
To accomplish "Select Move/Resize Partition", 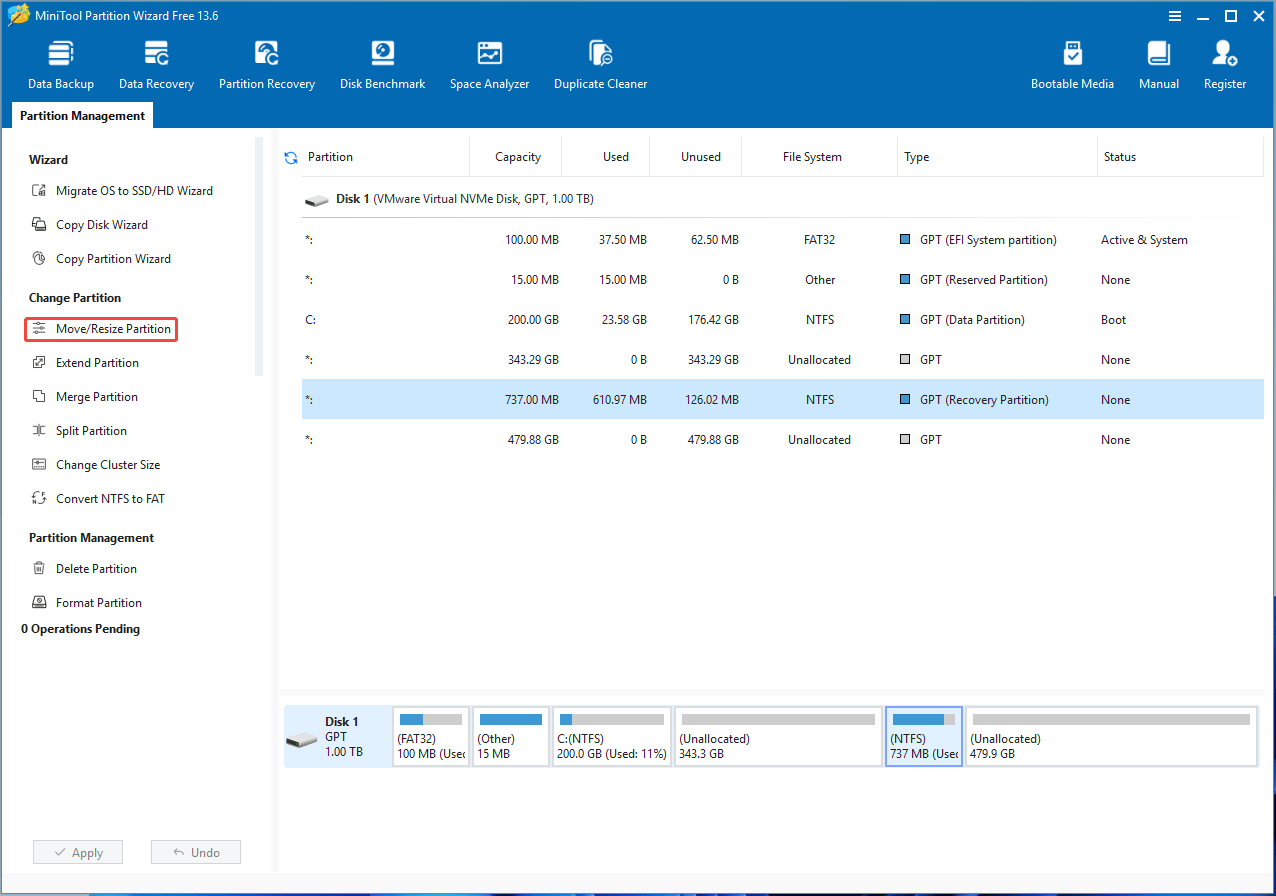I will [100, 328].
